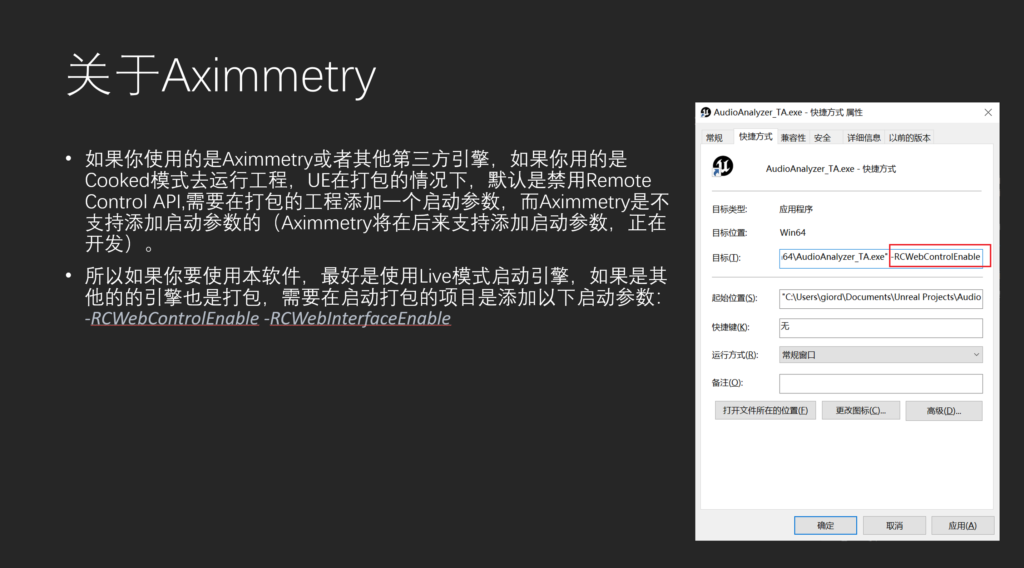Click the 取消 cancel button
This screenshot has height=568, width=1024.
click(894, 526)
